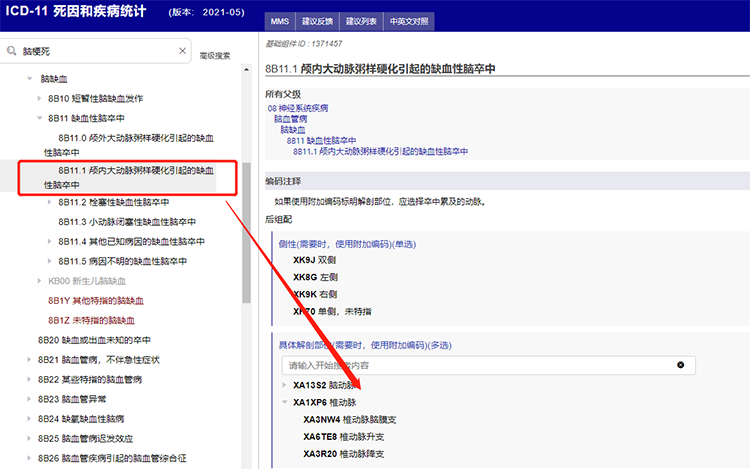
Task: Open 高级搜索 advanced search
Action: click(x=215, y=56)
